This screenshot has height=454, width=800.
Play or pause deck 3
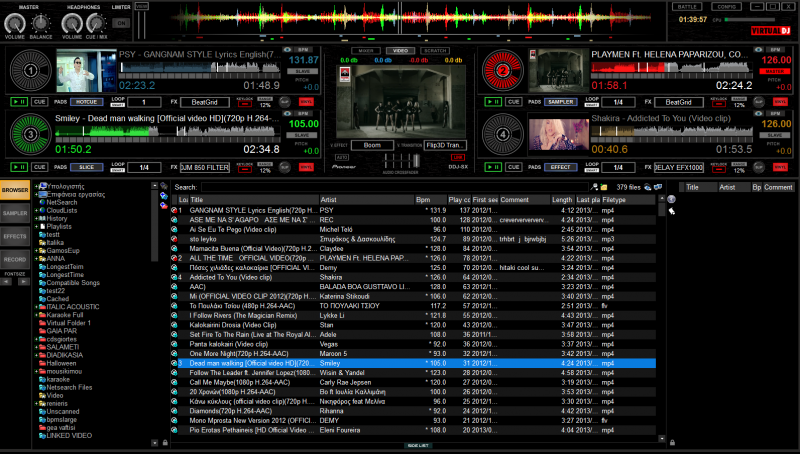19,167
